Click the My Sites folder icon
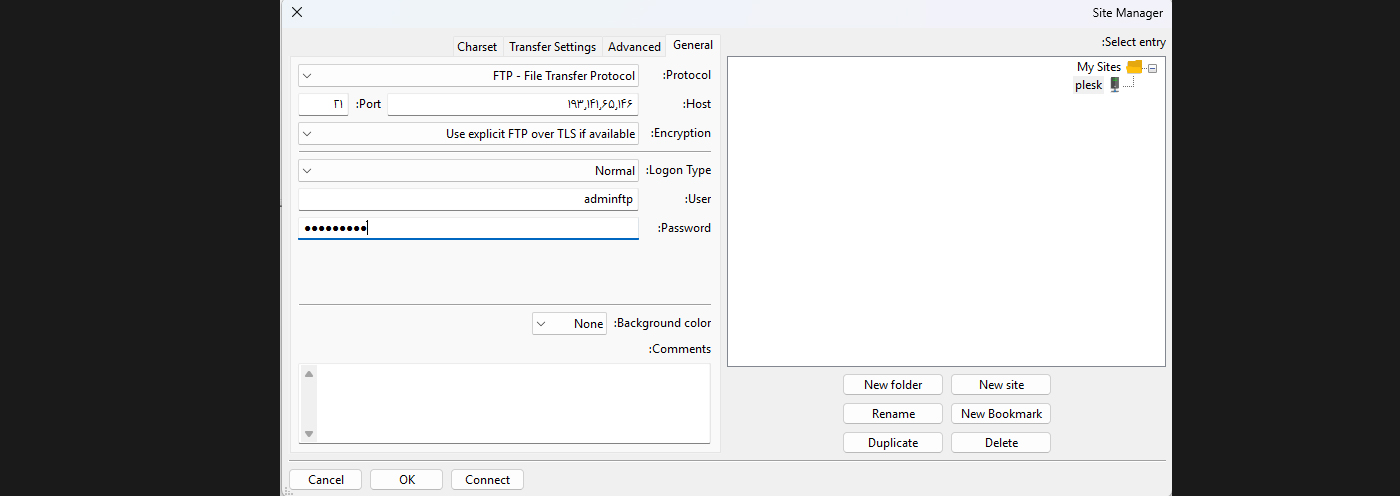 coord(1133,67)
